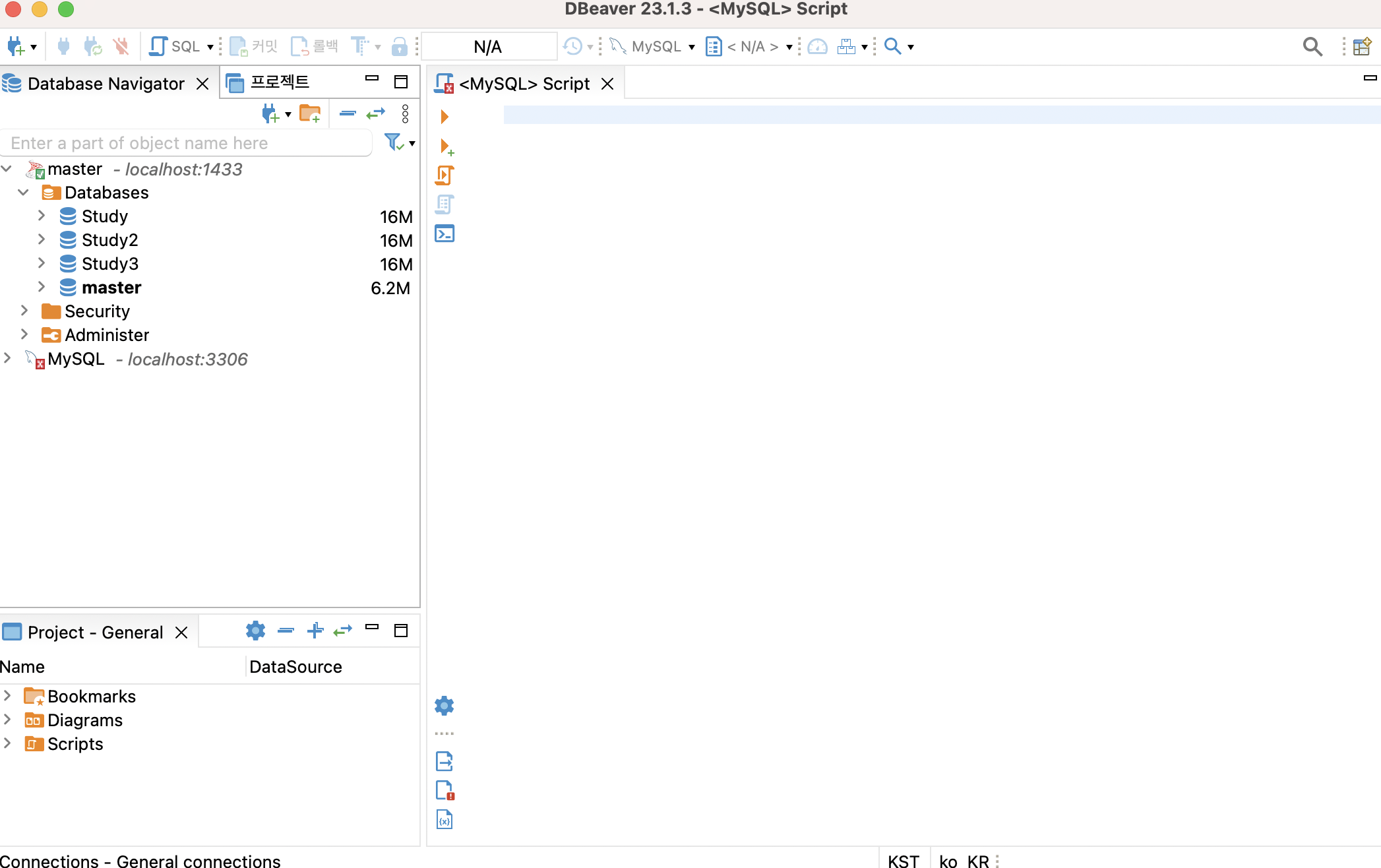This screenshot has height=868, width=1381.
Task: Toggle the navigator filter funnel icon
Action: pos(394,142)
